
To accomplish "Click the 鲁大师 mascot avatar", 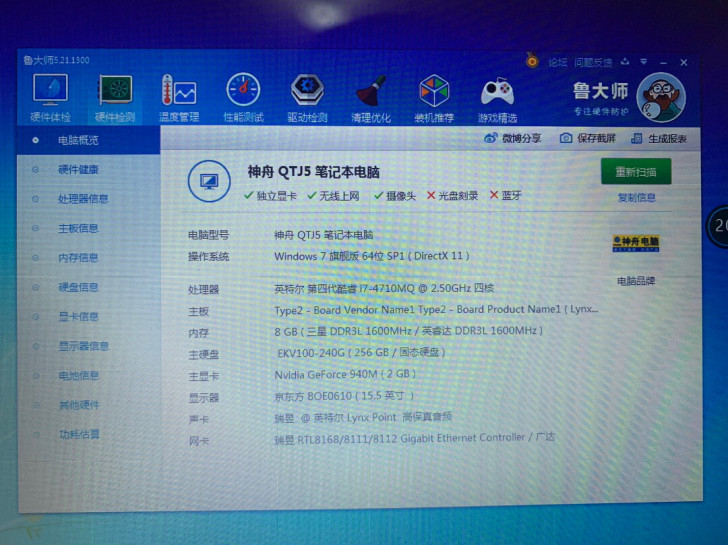I will 661,98.
